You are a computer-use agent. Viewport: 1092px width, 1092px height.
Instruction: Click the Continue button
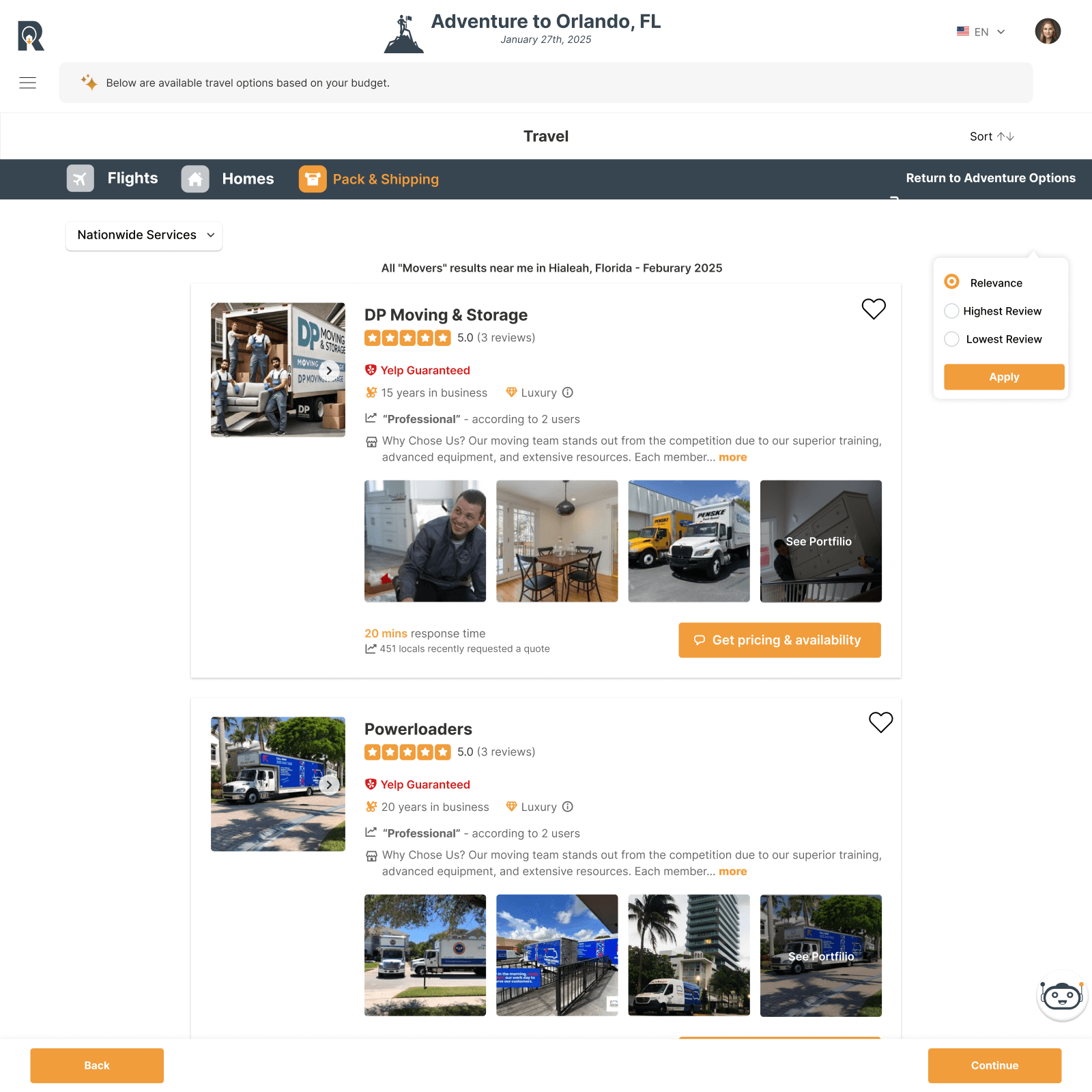click(x=994, y=1065)
